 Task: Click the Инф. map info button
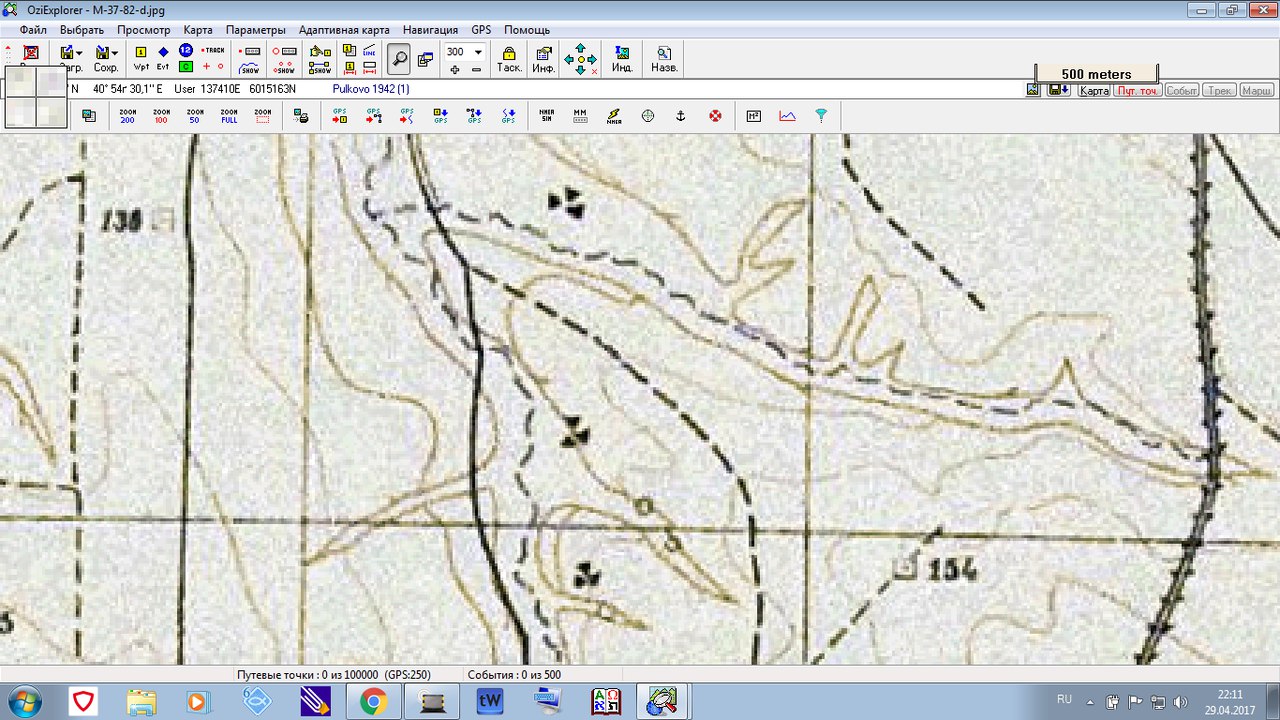[x=544, y=59]
